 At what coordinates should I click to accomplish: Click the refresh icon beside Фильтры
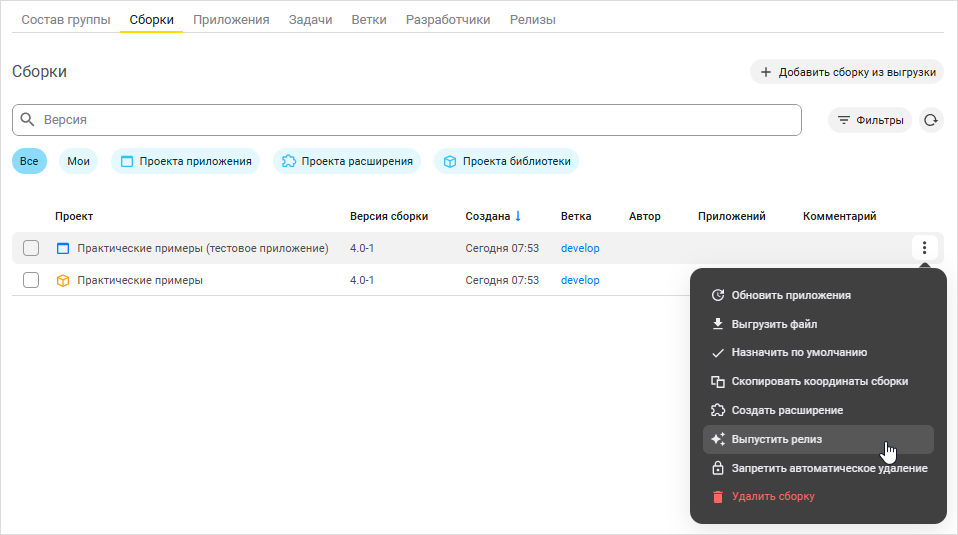point(931,120)
